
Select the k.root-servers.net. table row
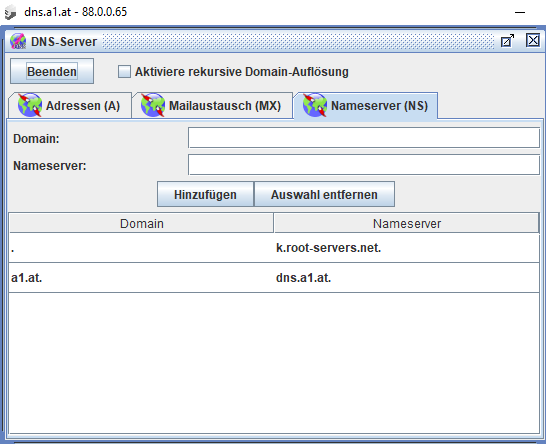(x=274, y=248)
